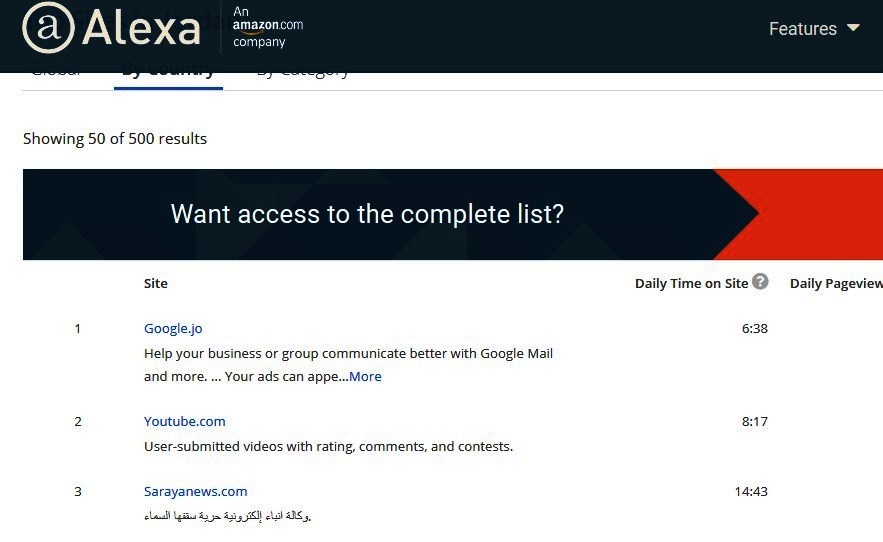
Task: Click the Youtube.com description text
Action: 328,446
